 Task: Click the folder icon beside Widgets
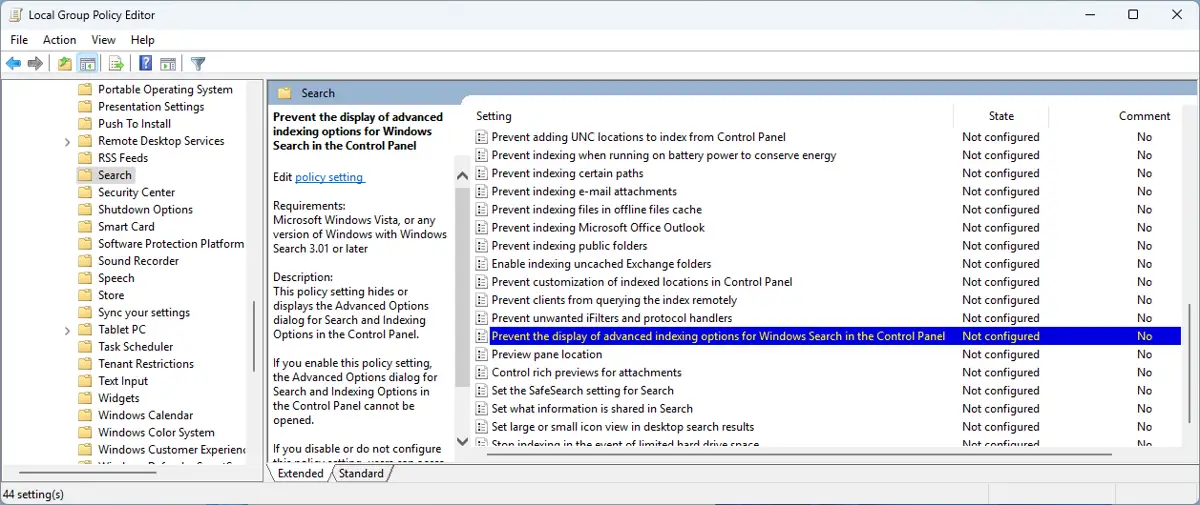pos(85,398)
